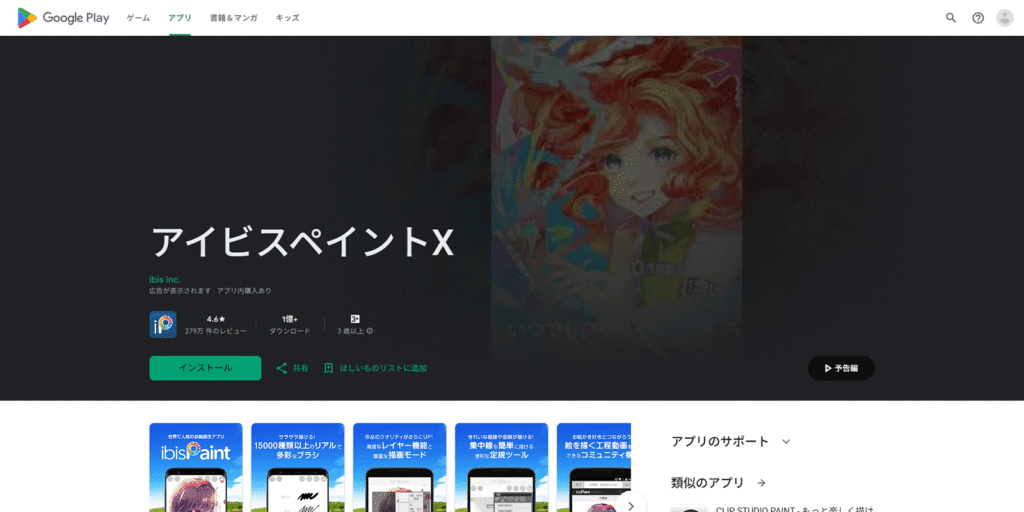
Task: Play the 予告編 trailer
Action: (x=841, y=368)
